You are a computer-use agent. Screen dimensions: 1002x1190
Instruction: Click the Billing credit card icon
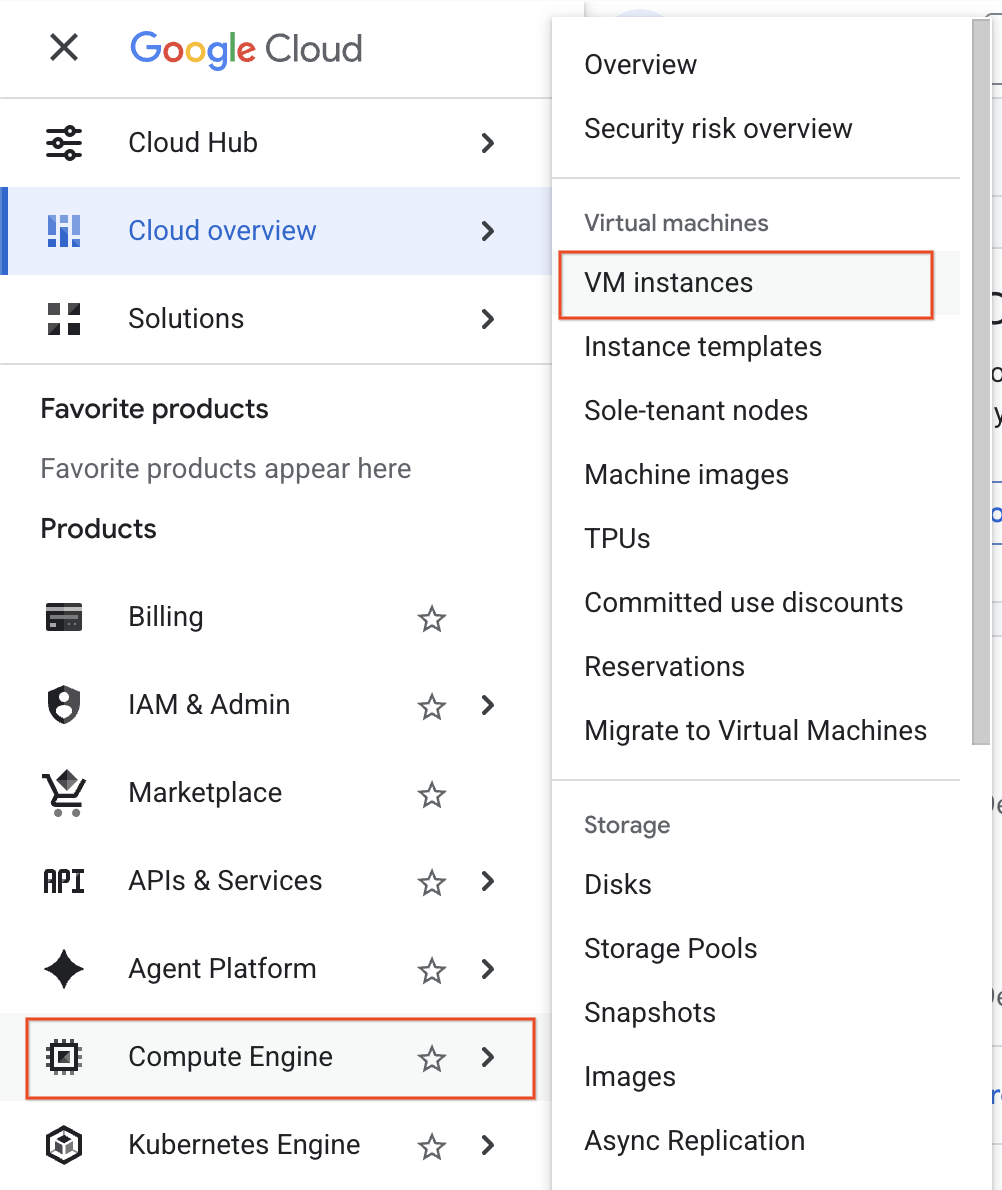coord(64,617)
